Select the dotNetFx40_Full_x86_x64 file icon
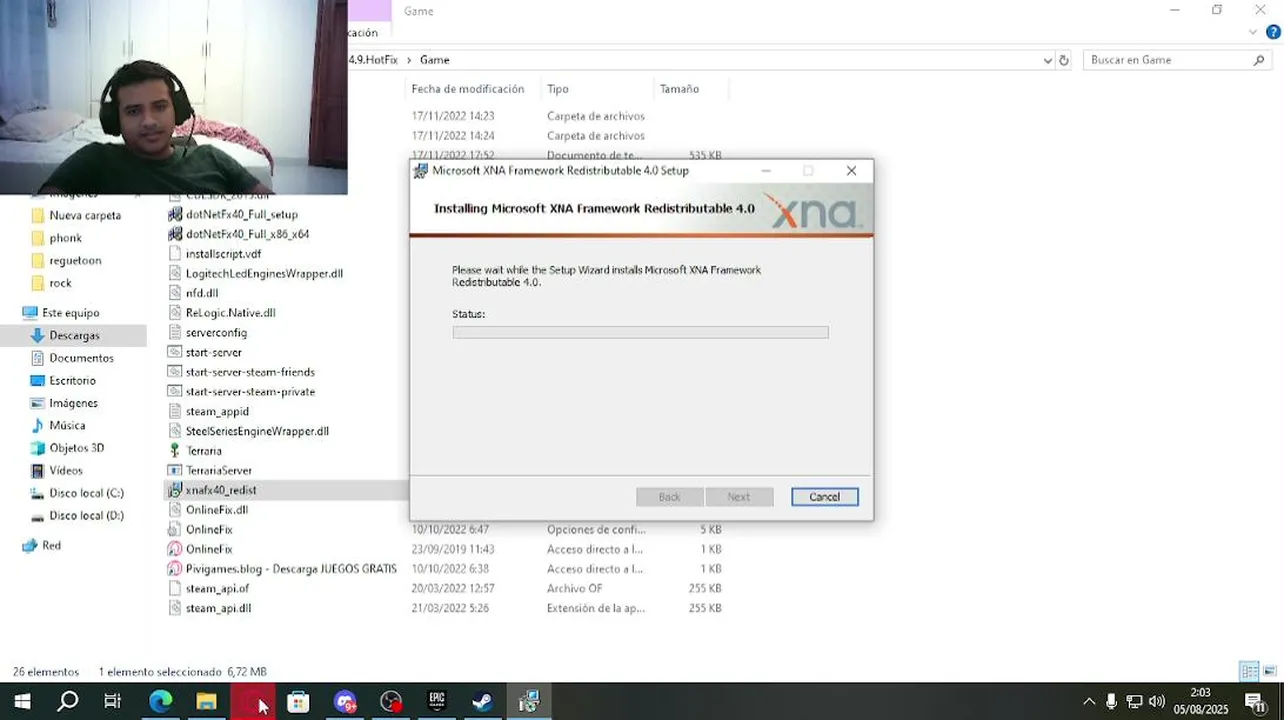The image size is (1284, 720). (175, 234)
